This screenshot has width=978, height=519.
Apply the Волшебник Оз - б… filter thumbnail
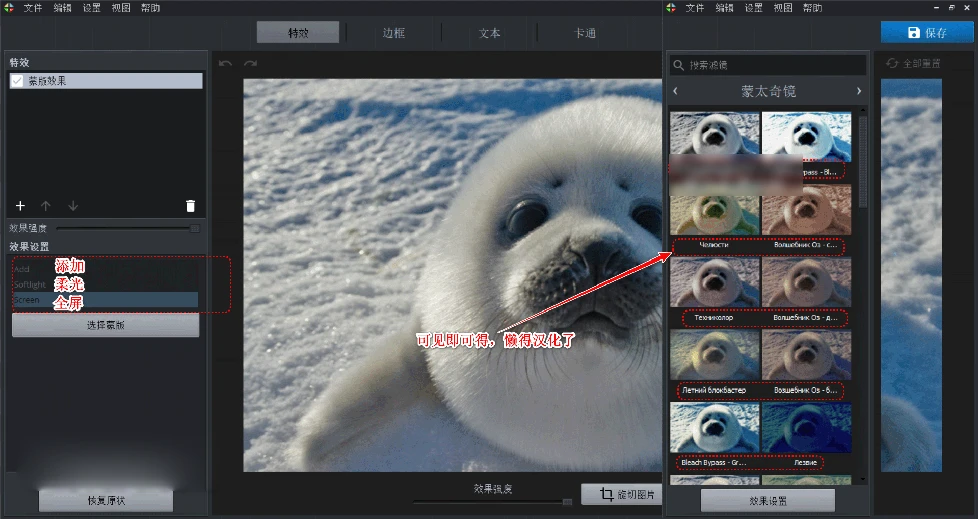(806, 355)
